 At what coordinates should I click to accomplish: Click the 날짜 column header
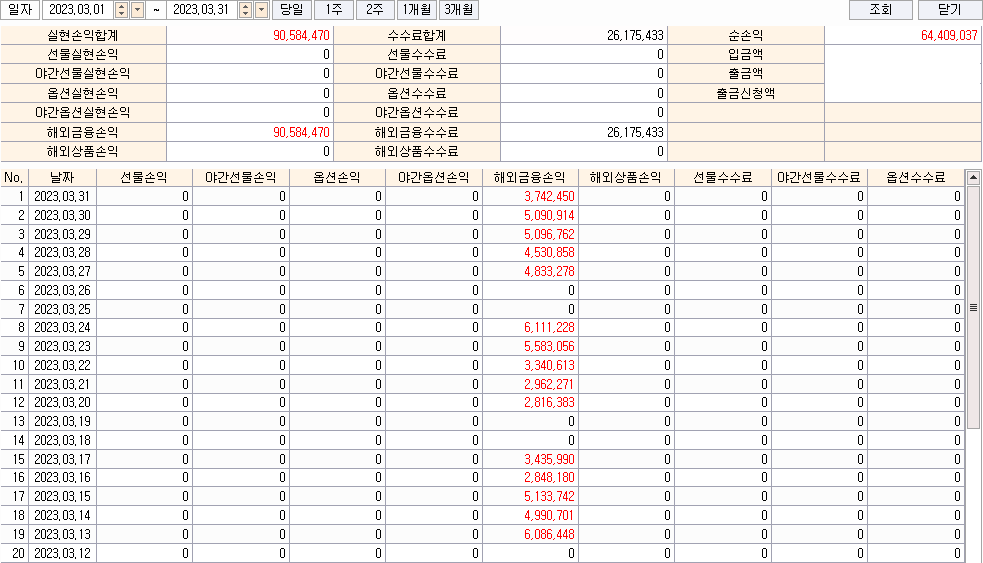(62, 178)
